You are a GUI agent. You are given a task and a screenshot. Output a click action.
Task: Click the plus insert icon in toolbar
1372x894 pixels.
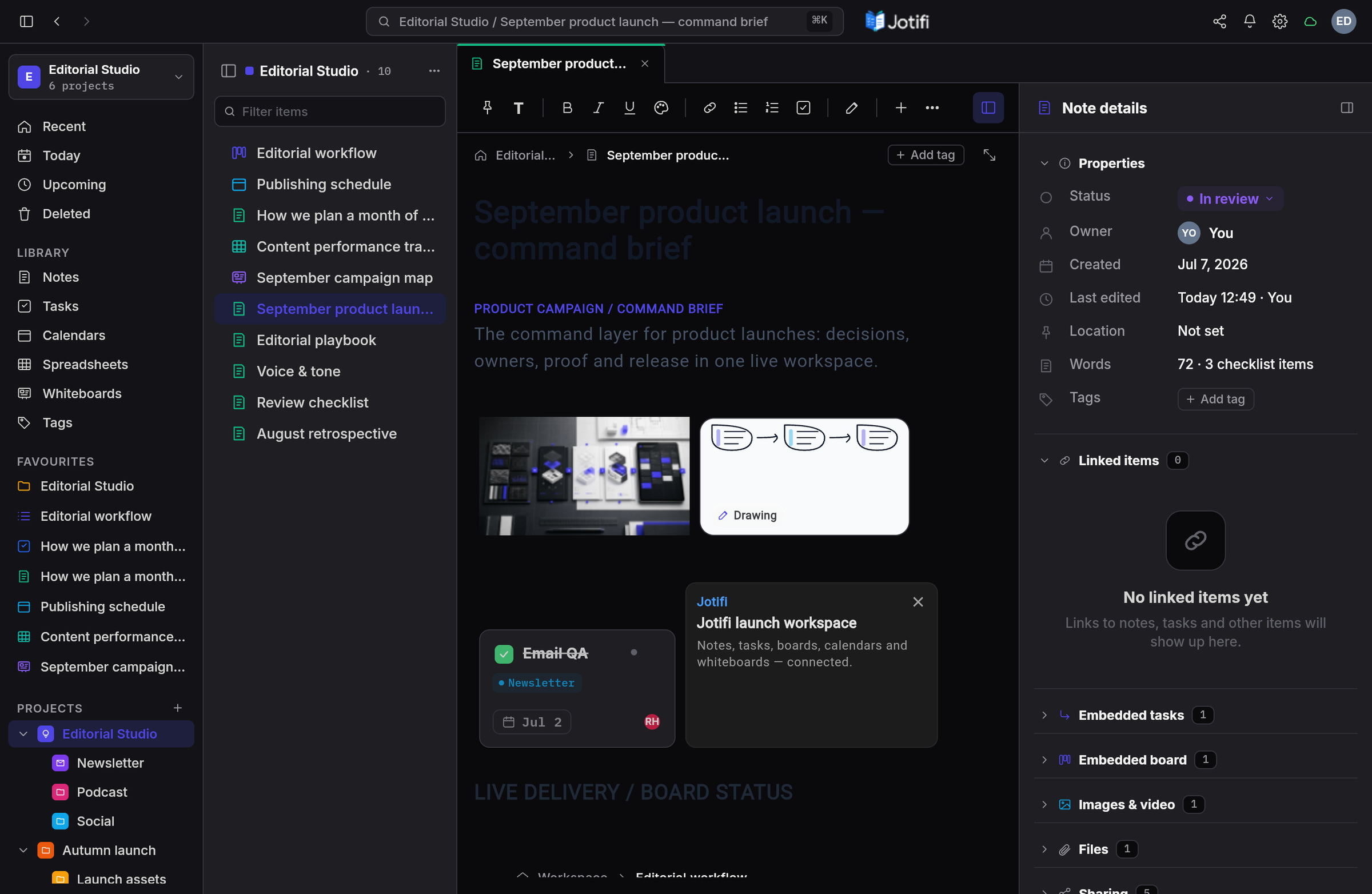click(x=900, y=108)
